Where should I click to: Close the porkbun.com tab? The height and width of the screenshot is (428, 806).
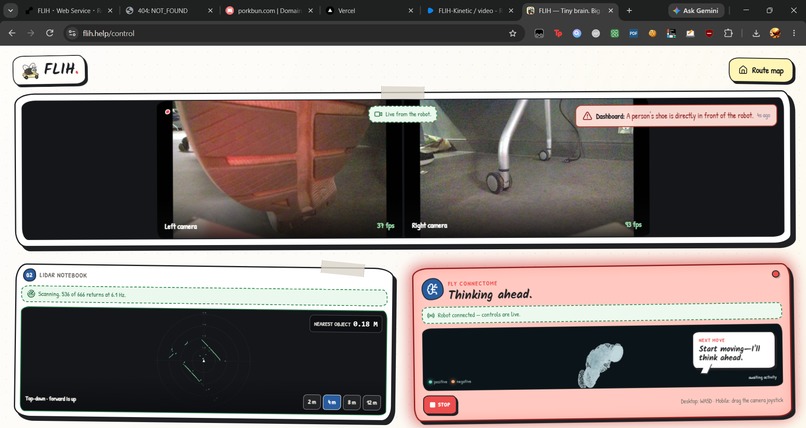click(310, 10)
